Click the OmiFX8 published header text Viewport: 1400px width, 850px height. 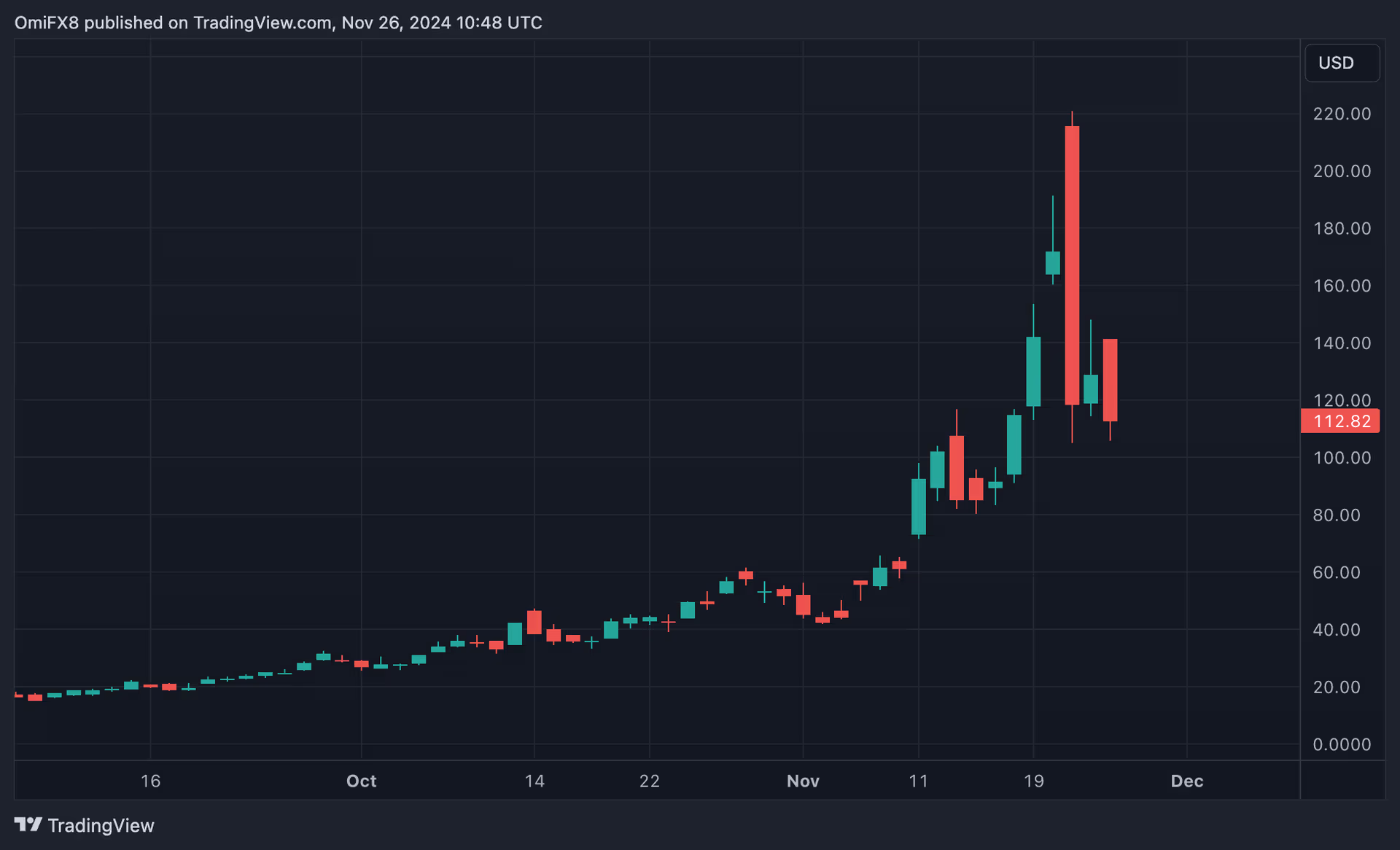[278, 23]
